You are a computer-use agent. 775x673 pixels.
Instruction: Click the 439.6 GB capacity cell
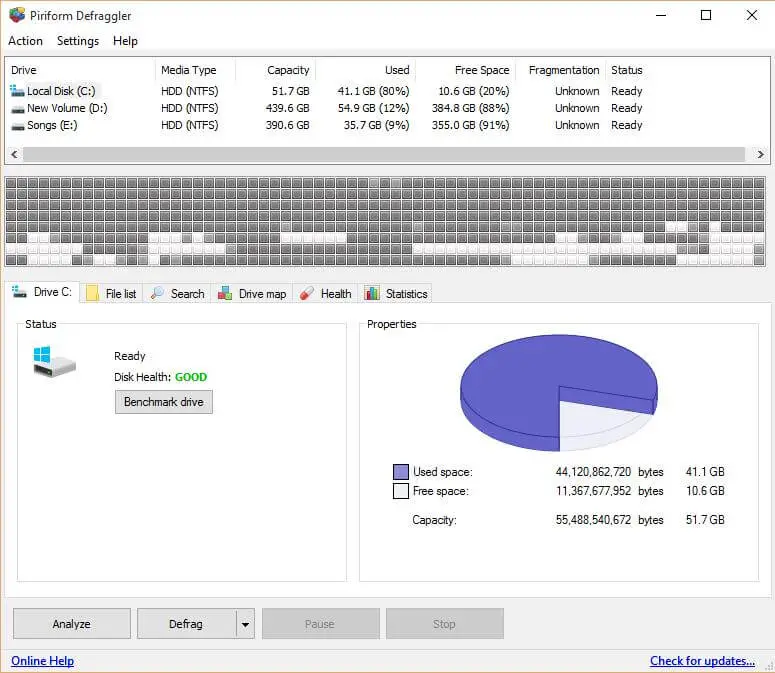(x=287, y=108)
